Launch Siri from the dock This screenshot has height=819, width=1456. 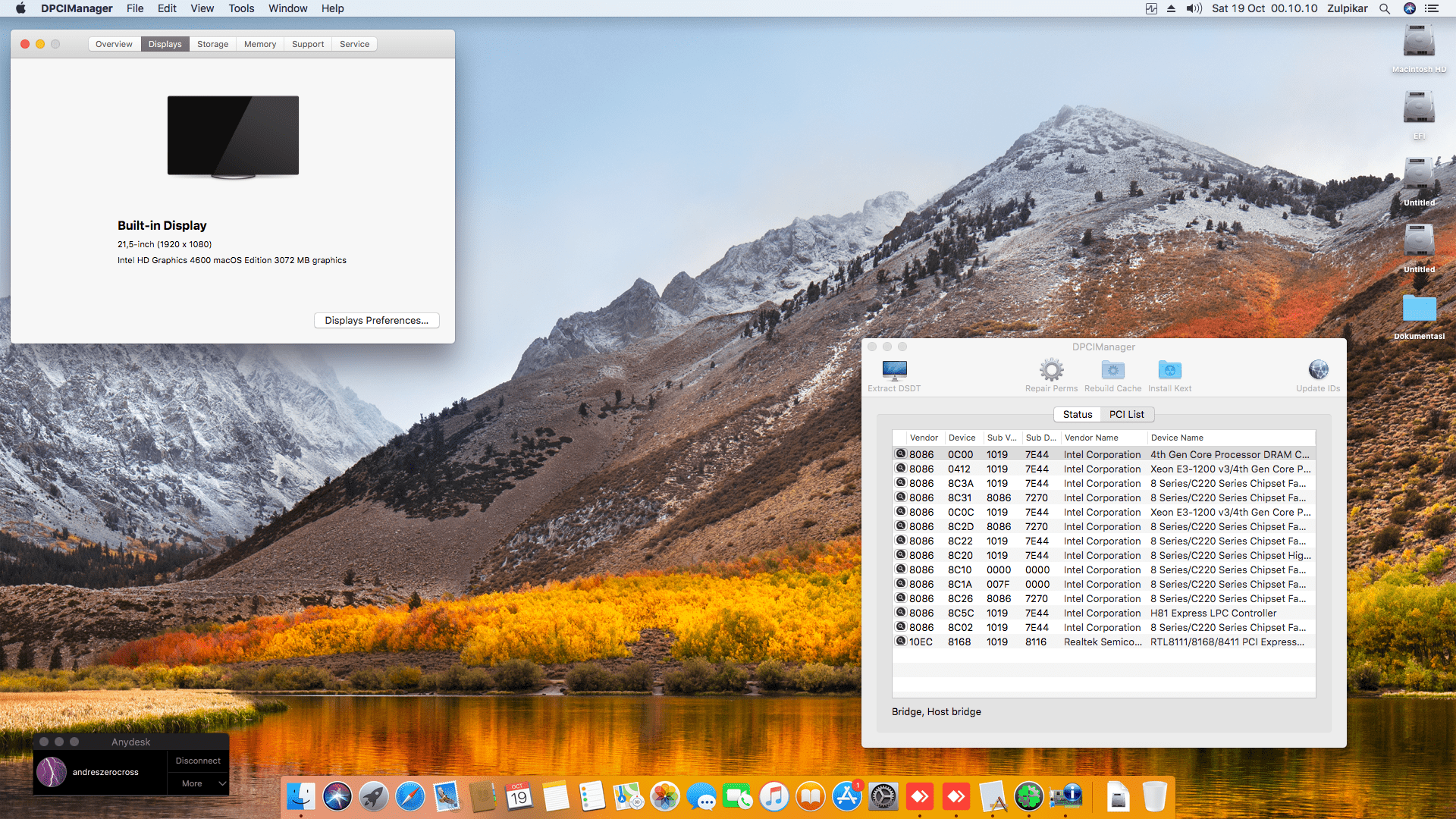(337, 797)
